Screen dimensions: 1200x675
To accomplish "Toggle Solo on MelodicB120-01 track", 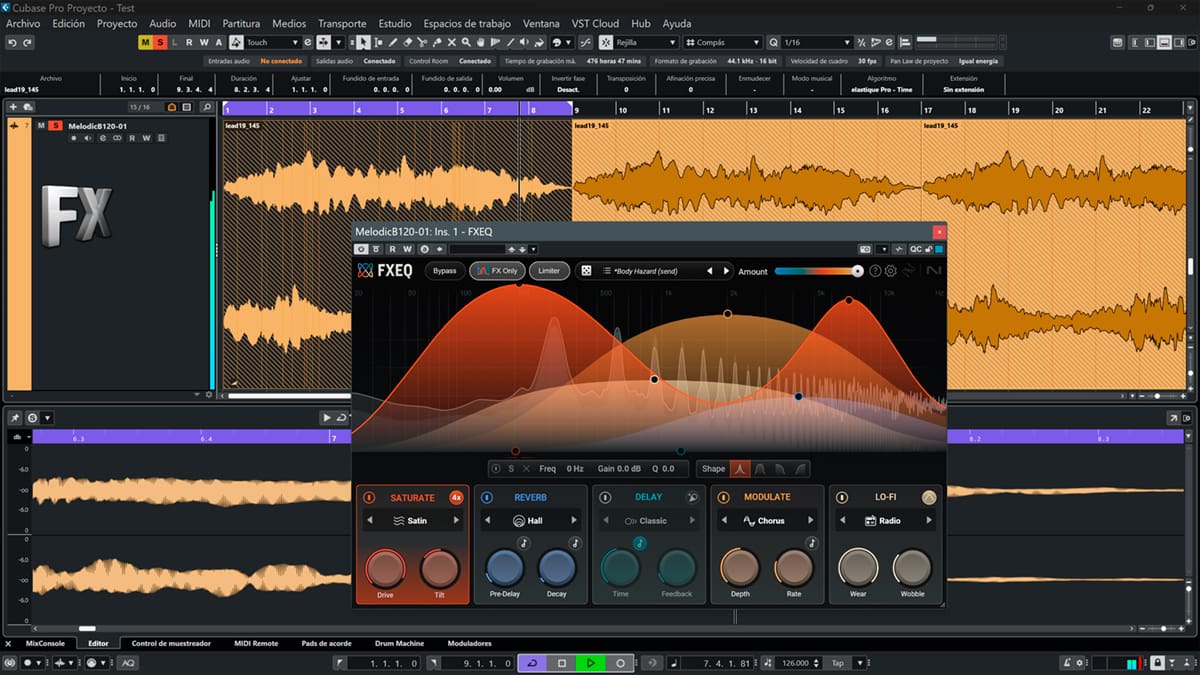I will [x=56, y=126].
